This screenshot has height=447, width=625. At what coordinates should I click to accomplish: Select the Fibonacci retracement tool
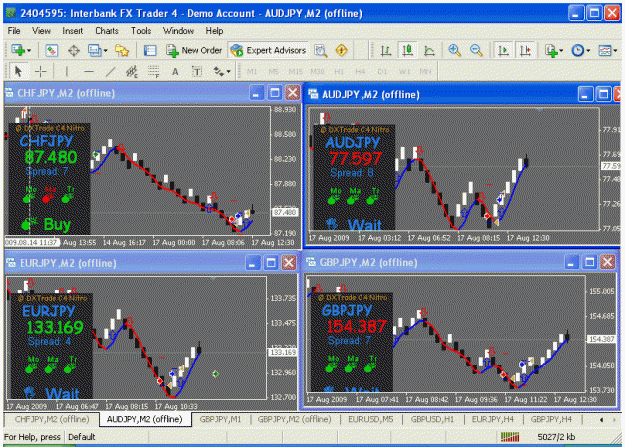click(153, 72)
